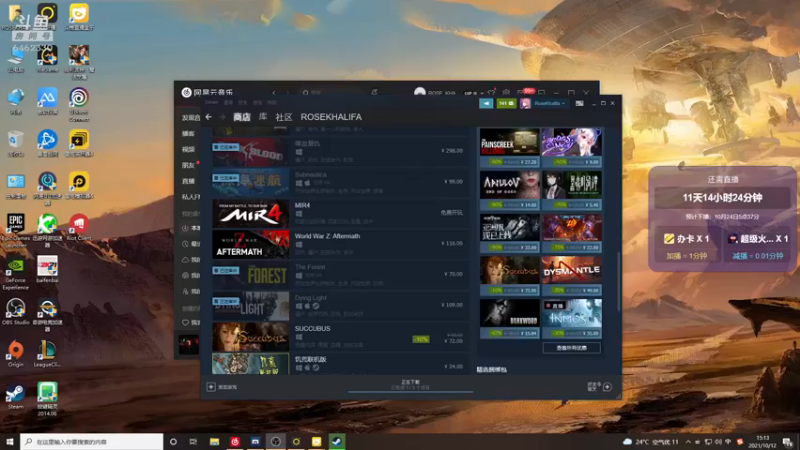Open weather widget showing 24°C
Screen dimensions: 800x450
click(x=651, y=441)
